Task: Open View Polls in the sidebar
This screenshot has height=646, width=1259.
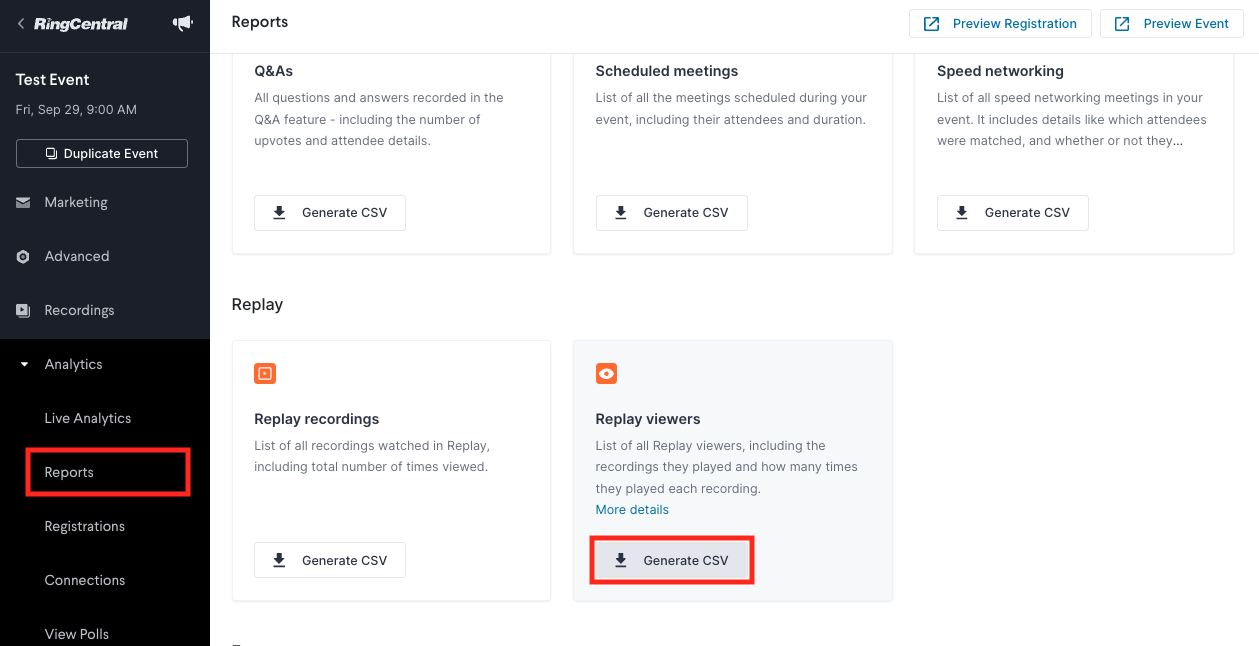Action: click(77, 634)
